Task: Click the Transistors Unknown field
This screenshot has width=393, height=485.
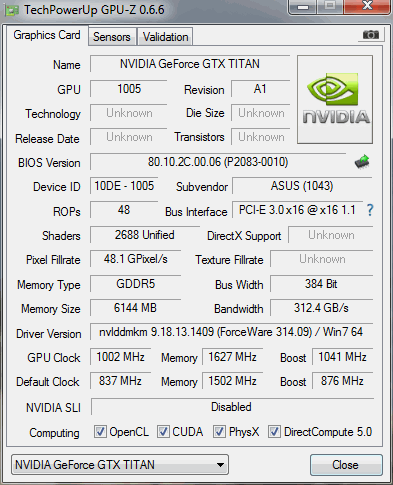Action: pyautogui.click(x=260, y=137)
